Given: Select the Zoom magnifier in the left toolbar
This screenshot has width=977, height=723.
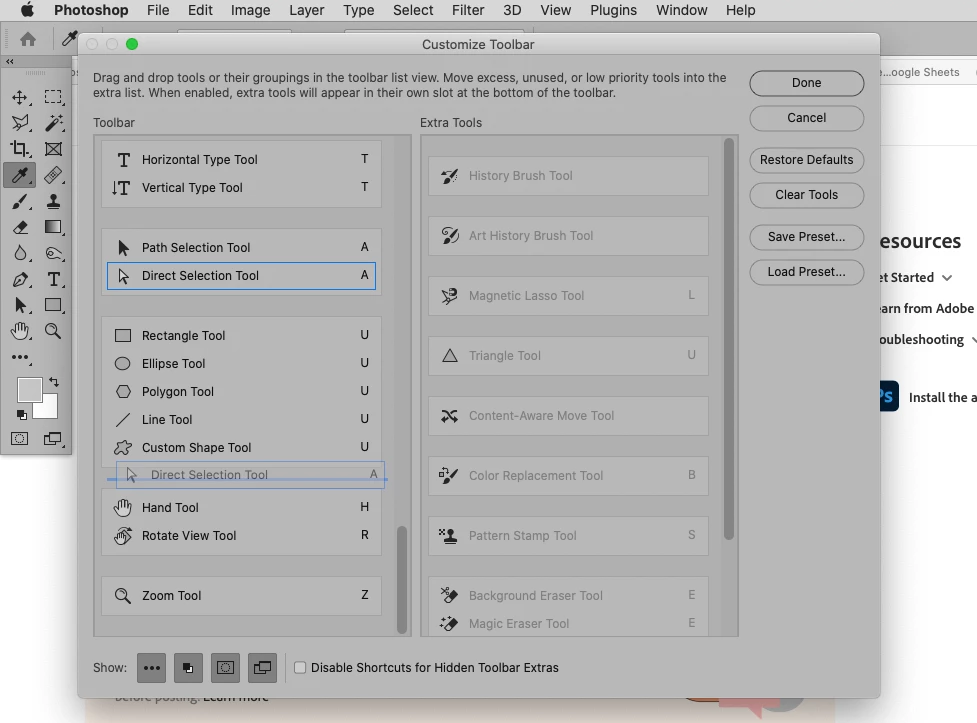Looking at the screenshot, I should pos(53,331).
